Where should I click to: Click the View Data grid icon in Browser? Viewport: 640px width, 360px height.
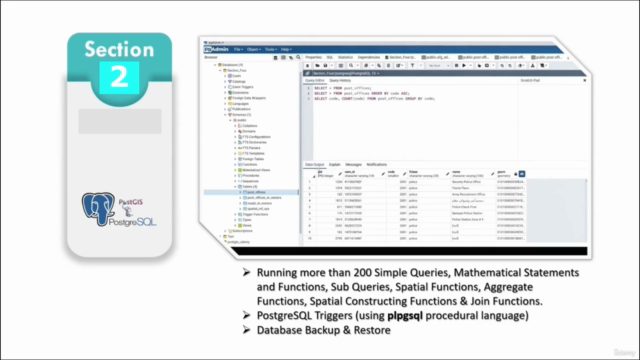pos(283,58)
